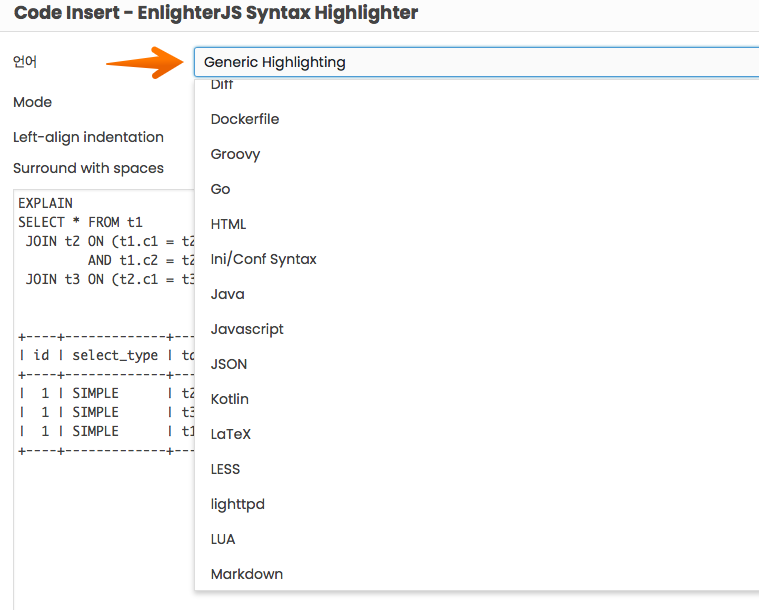Pick Javascript from the list

pos(477,329)
